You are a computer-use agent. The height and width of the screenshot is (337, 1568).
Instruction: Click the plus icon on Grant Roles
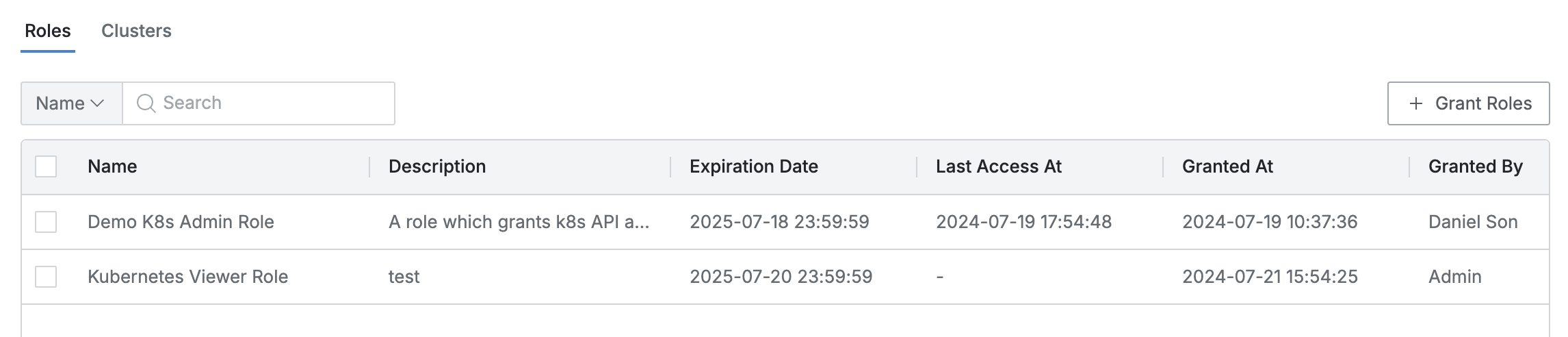1415,103
